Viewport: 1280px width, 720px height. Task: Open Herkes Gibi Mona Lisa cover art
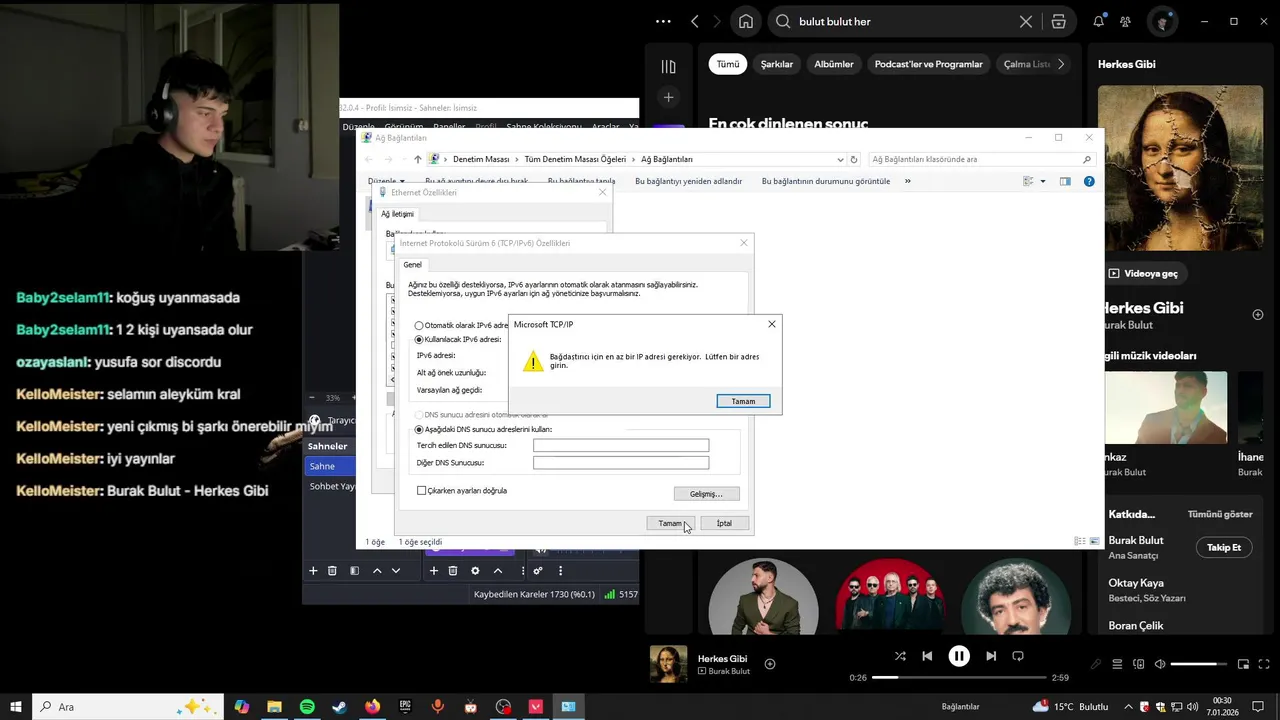[1180, 168]
